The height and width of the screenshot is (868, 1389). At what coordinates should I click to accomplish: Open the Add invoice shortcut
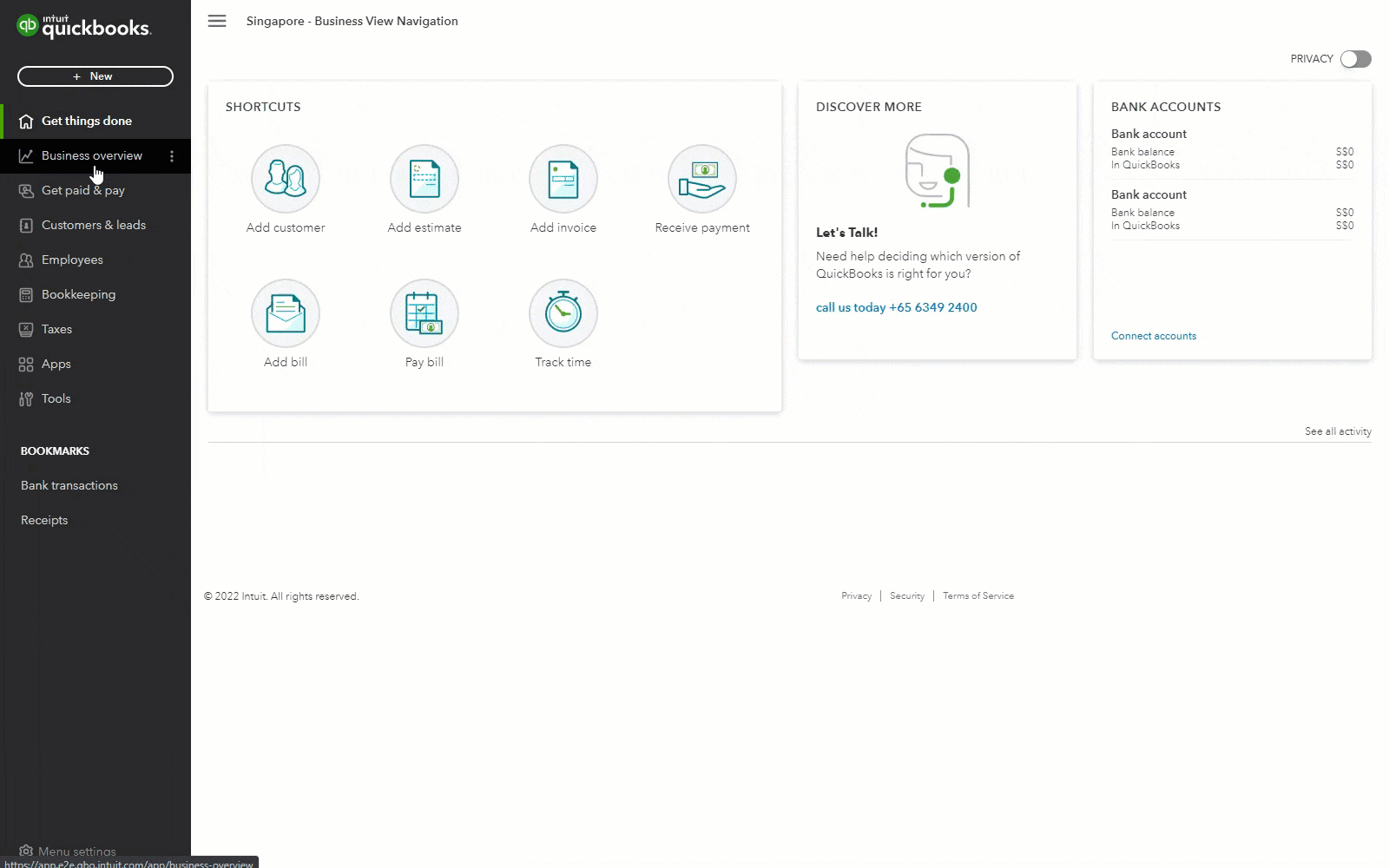click(x=563, y=179)
